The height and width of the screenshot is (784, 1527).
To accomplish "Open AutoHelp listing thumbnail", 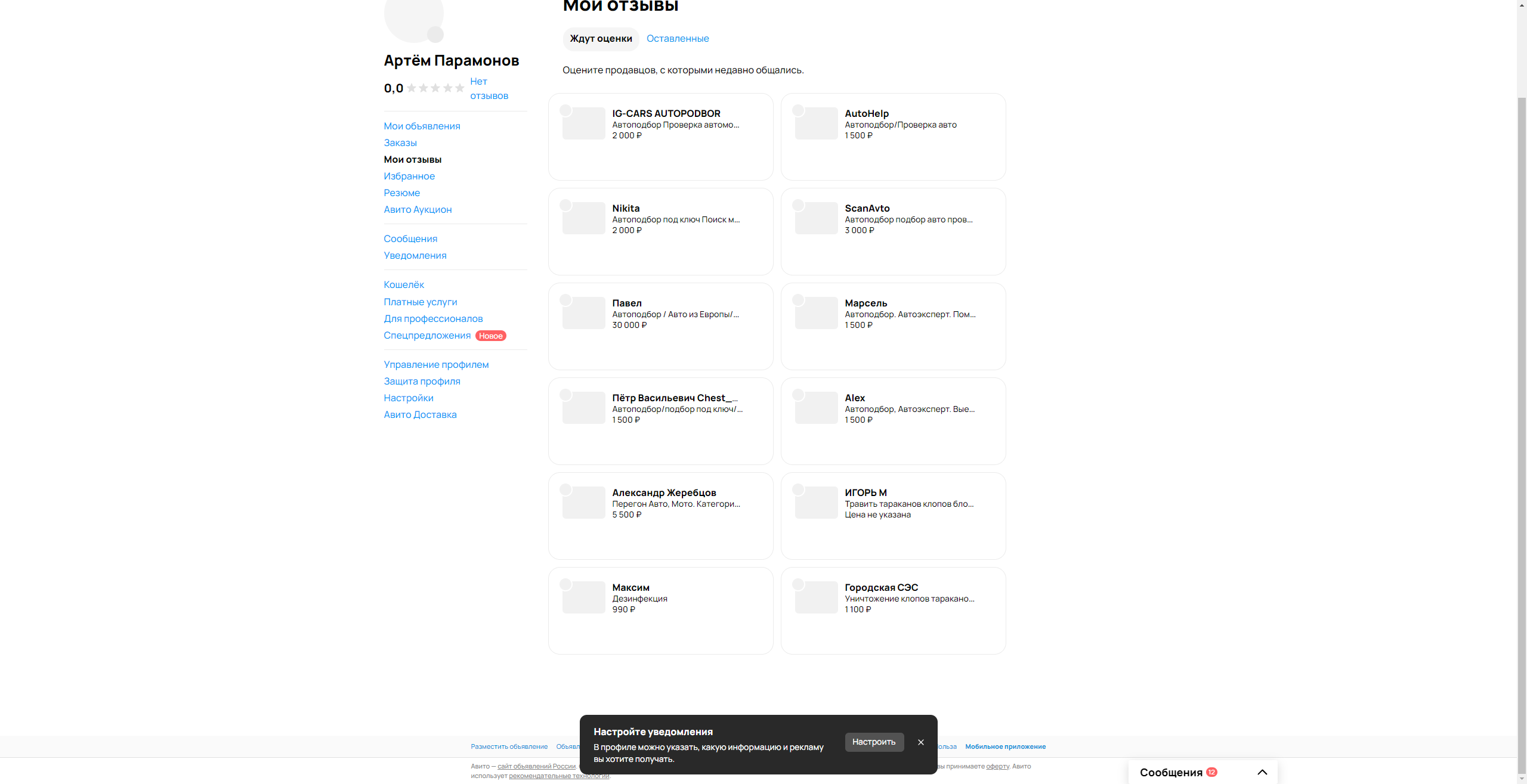I will [x=816, y=123].
